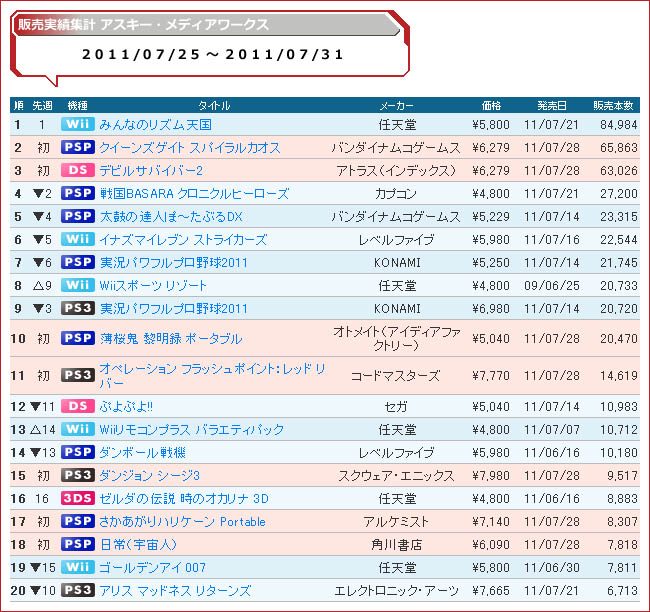The image size is (650, 612).
Task: Click the release date 09/06/25
Action: (x=552, y=286)
